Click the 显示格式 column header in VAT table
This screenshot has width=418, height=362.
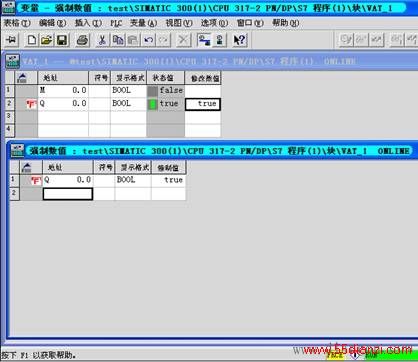[x=129, y=78]
